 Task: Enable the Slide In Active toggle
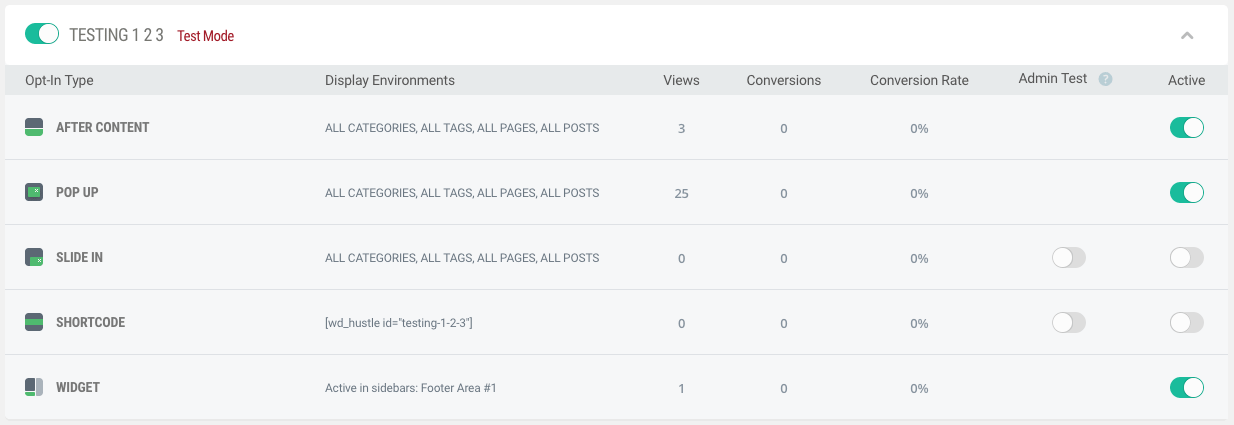(1186, 257)
